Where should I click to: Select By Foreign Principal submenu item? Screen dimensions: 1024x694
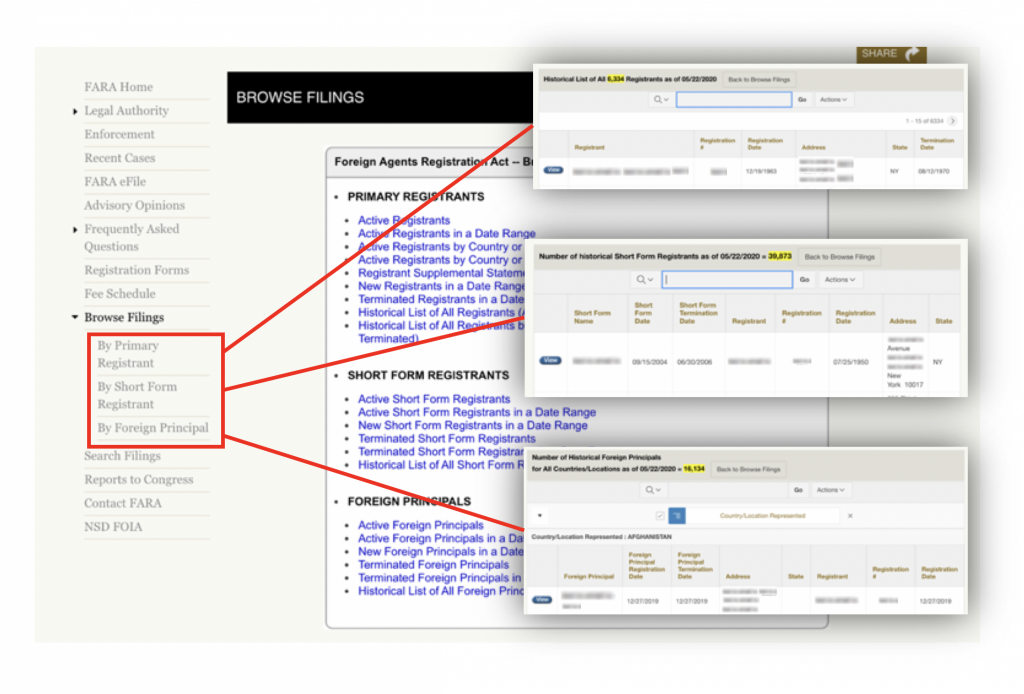click(153, 428)
